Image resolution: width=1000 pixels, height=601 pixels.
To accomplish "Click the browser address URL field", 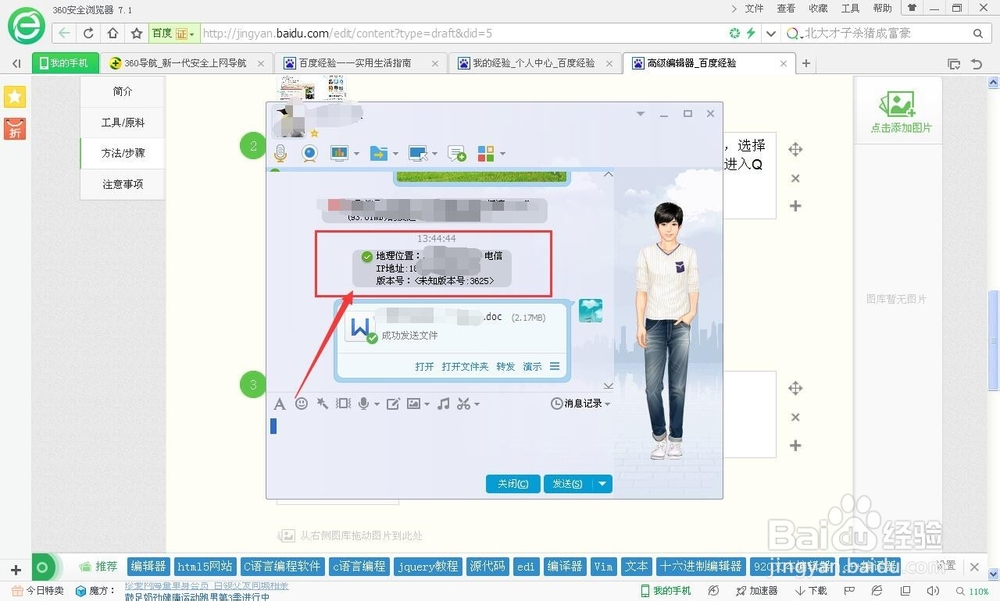I will click(462, 33).
